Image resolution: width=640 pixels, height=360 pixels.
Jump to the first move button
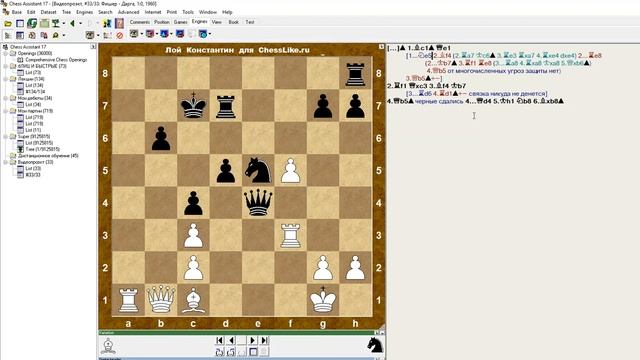[220, 340]
